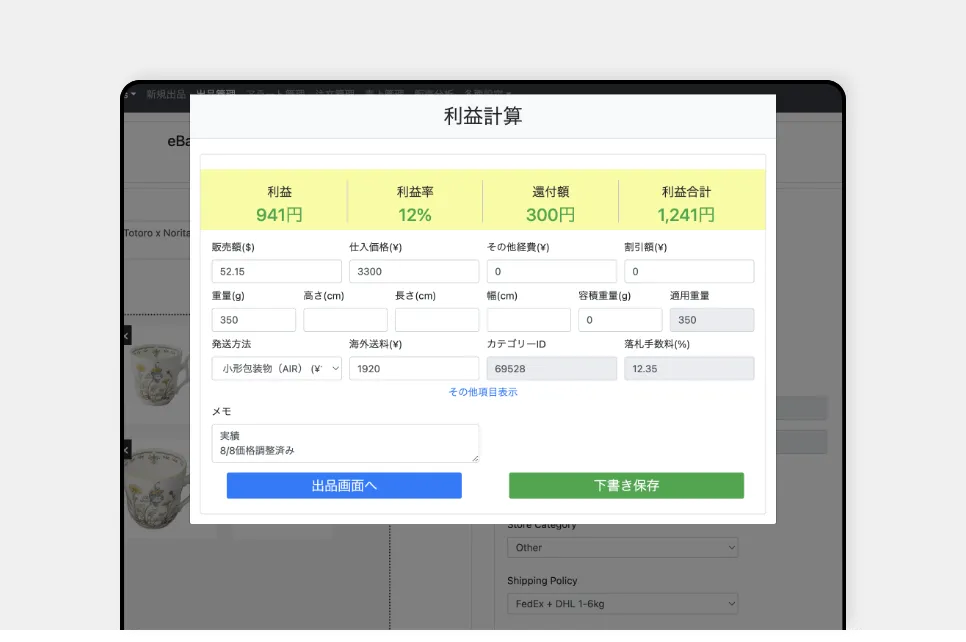Viewport: 966px width, 642px height.
Task: Click the 海外送料(¥) field
Action: click(413, 368)
